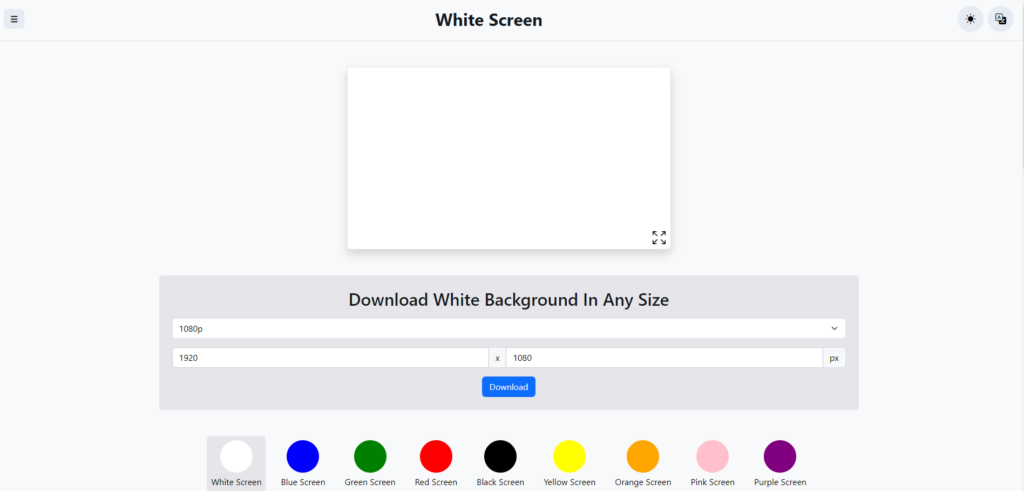1024x491 pixels.
Task: Click the White Screen page title
Action: coord(488,20)
